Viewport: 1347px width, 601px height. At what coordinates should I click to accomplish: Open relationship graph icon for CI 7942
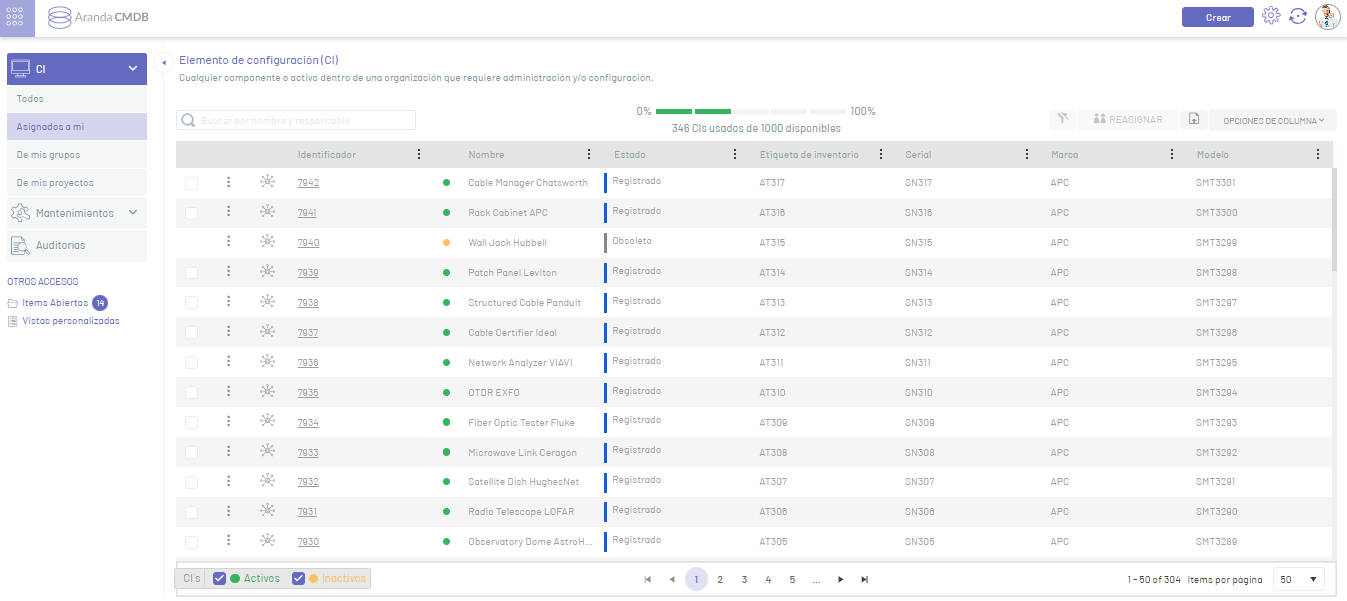click(267, 182)
